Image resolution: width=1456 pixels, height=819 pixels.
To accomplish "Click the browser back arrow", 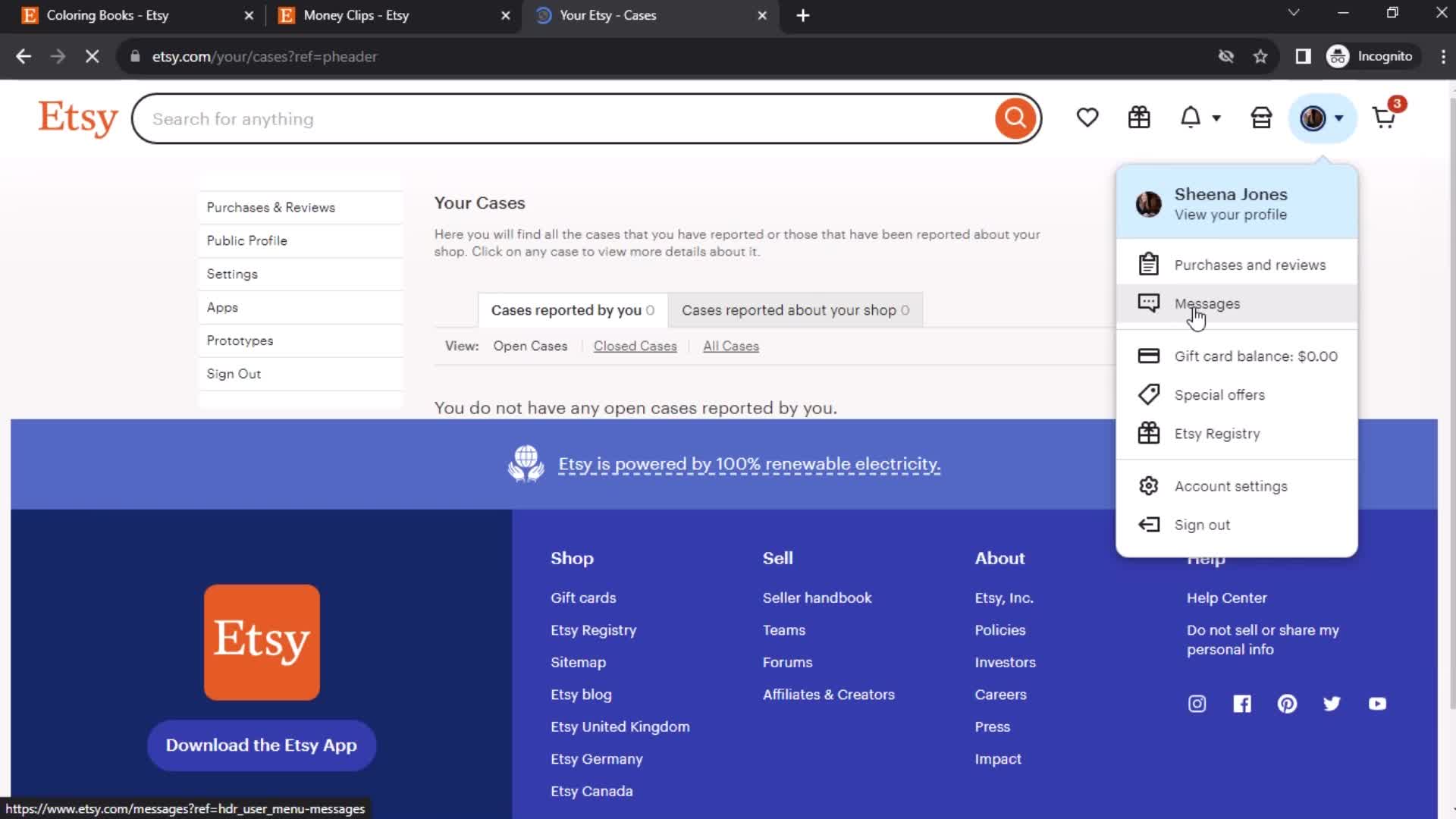I will (24, 56).
